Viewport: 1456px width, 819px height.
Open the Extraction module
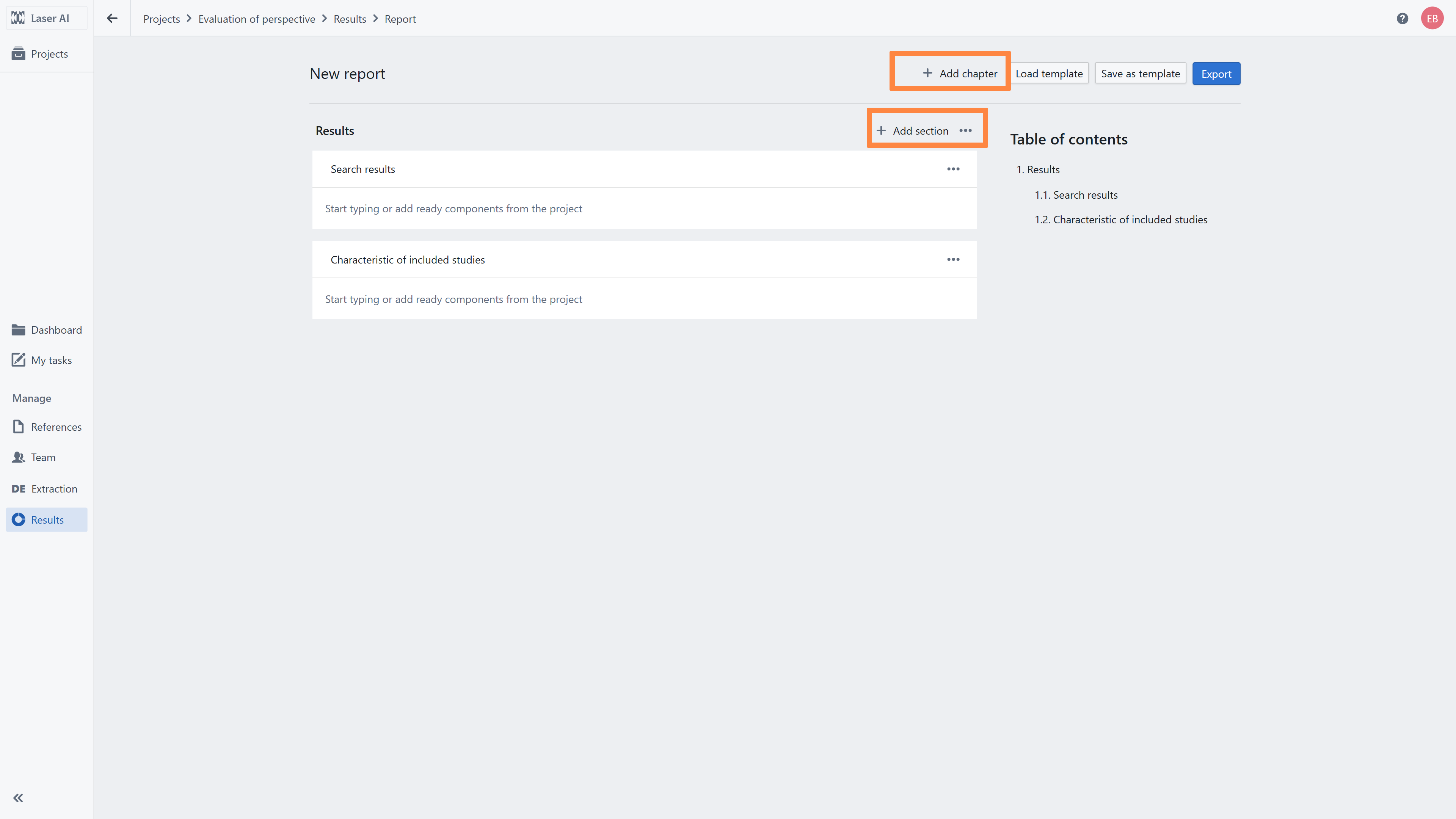pyautogui.click(x=54, y=488)
